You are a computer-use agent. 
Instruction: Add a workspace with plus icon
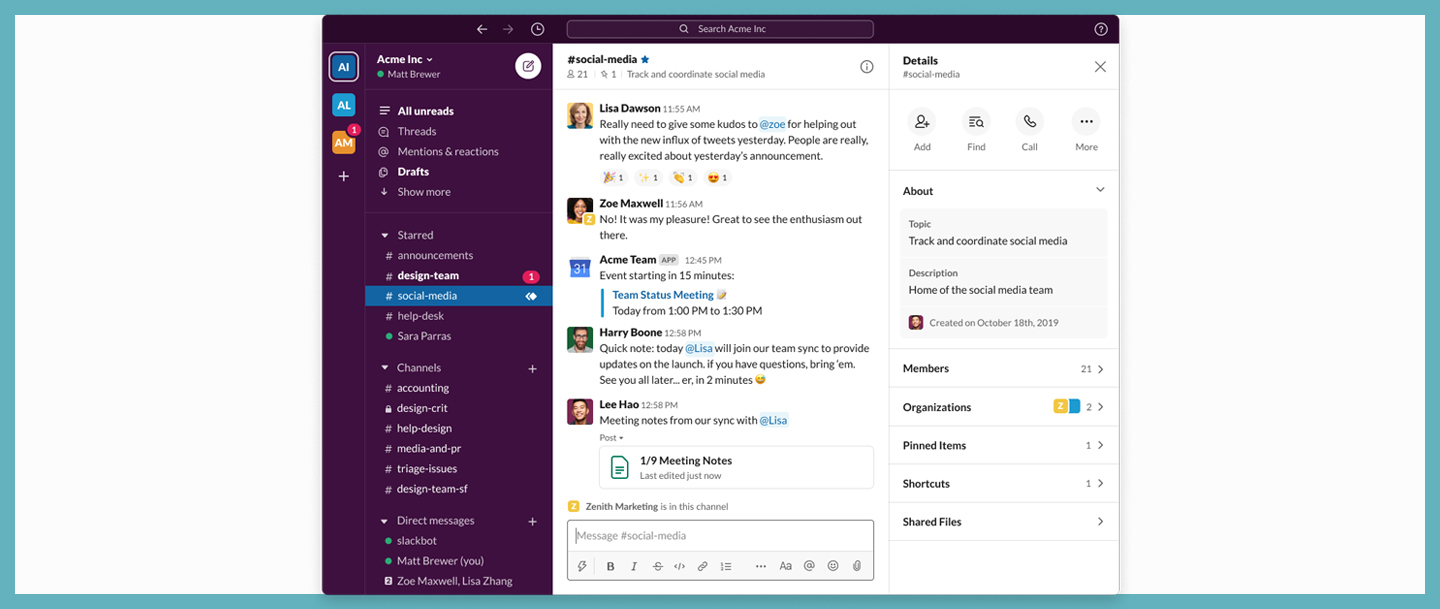(343, 176)
